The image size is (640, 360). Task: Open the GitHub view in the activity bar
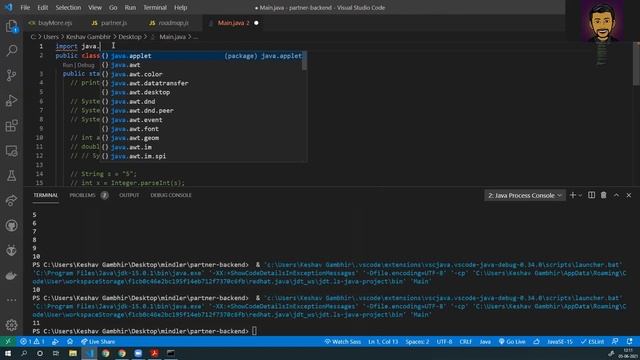click(x=11, y=226)
